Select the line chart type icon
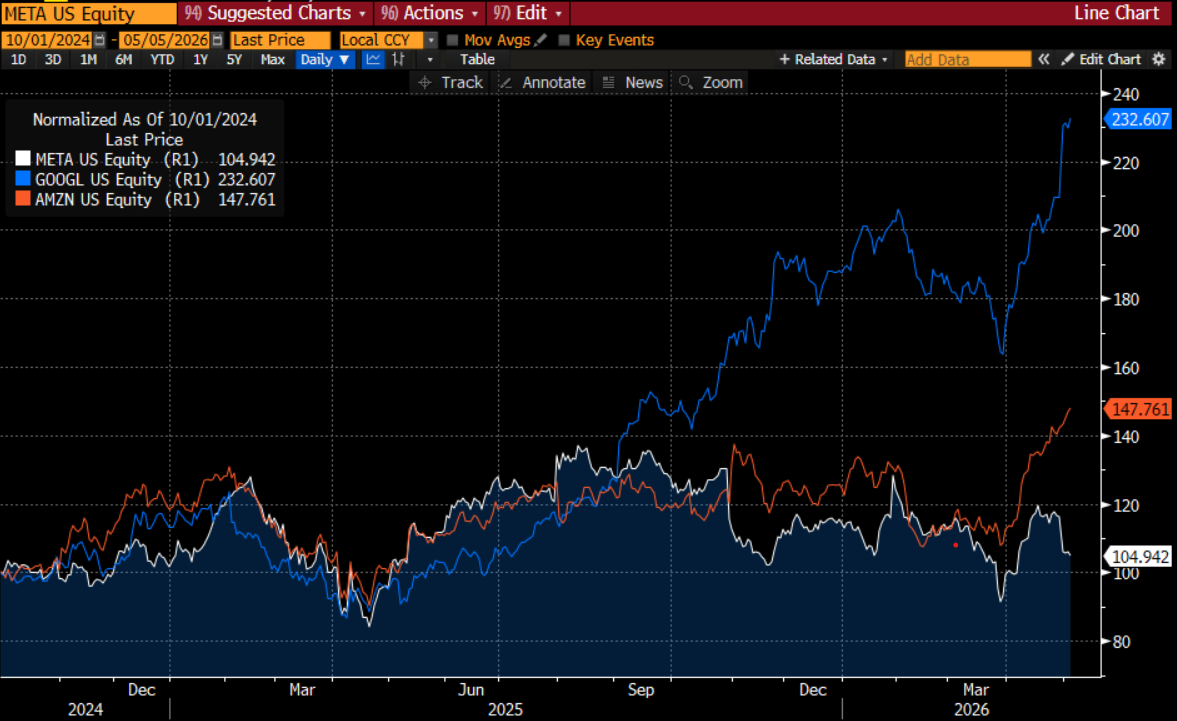1177x721 pixels. pos(373,59)
